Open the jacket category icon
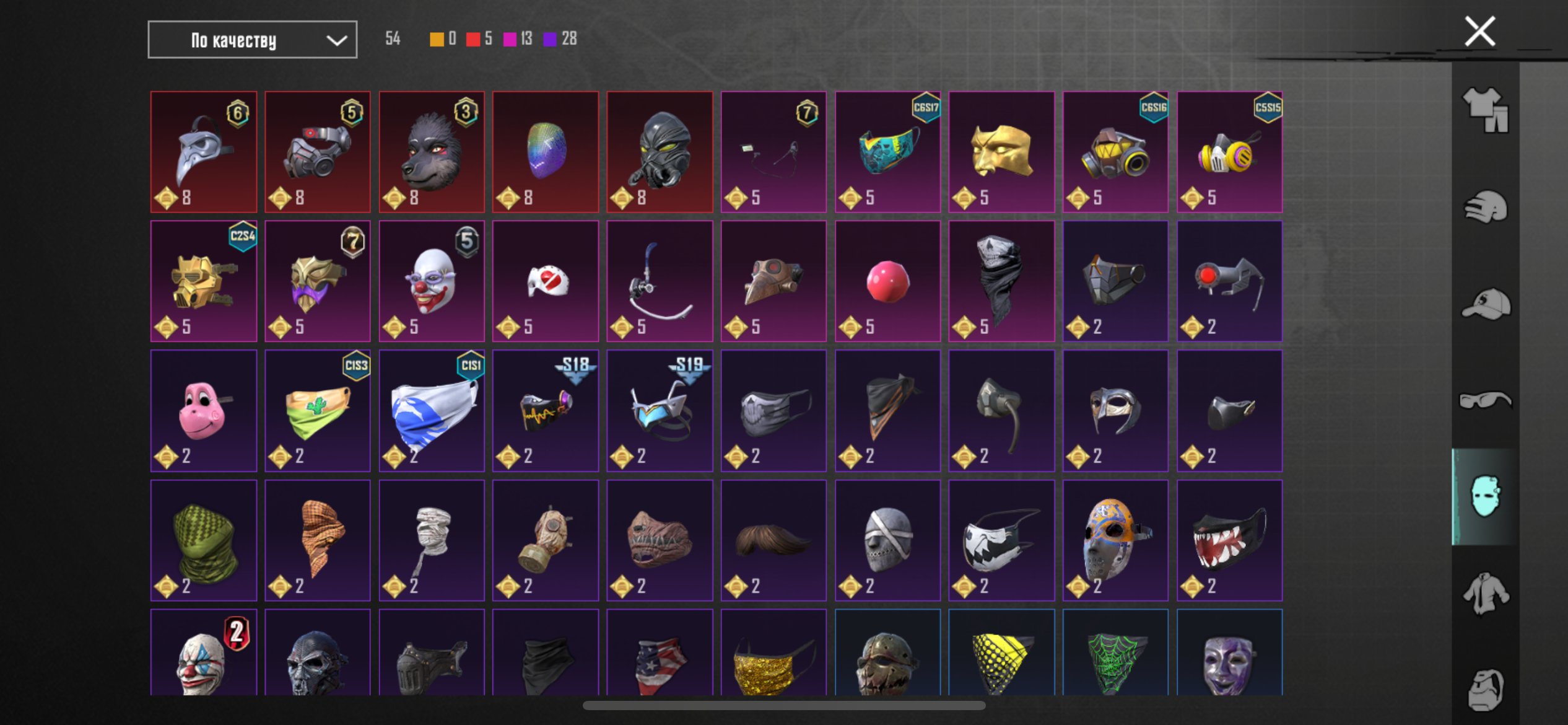Screen dimensions: 1568x725 pos(1486,594)
